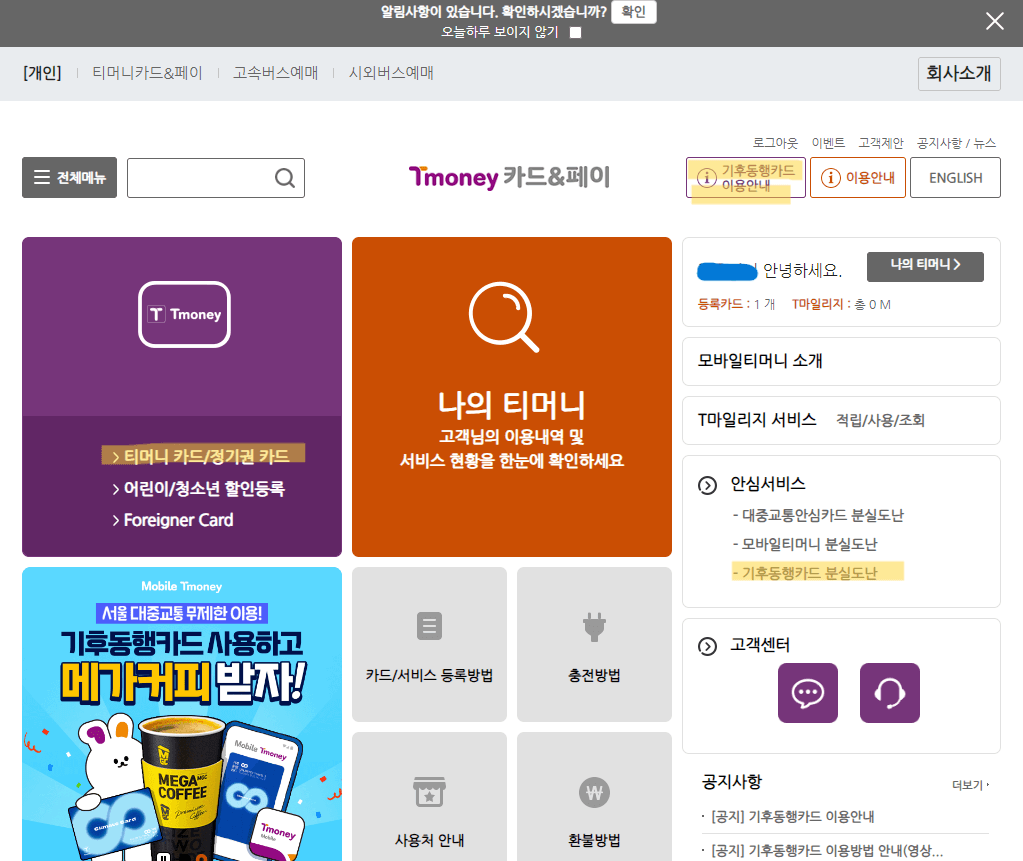Click 등록카드 count text
Screen dimensions: 1023x861
point(736,305)
